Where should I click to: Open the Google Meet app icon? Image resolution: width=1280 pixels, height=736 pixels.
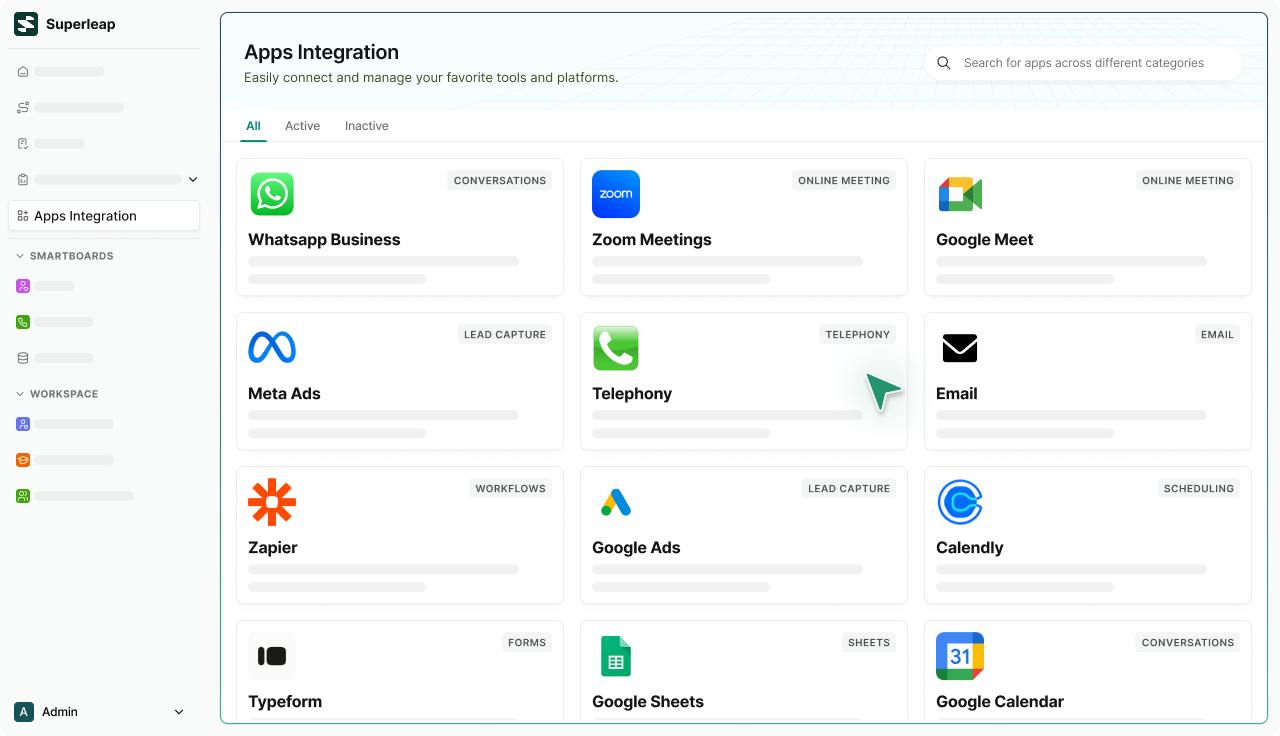tap(960, 194)
